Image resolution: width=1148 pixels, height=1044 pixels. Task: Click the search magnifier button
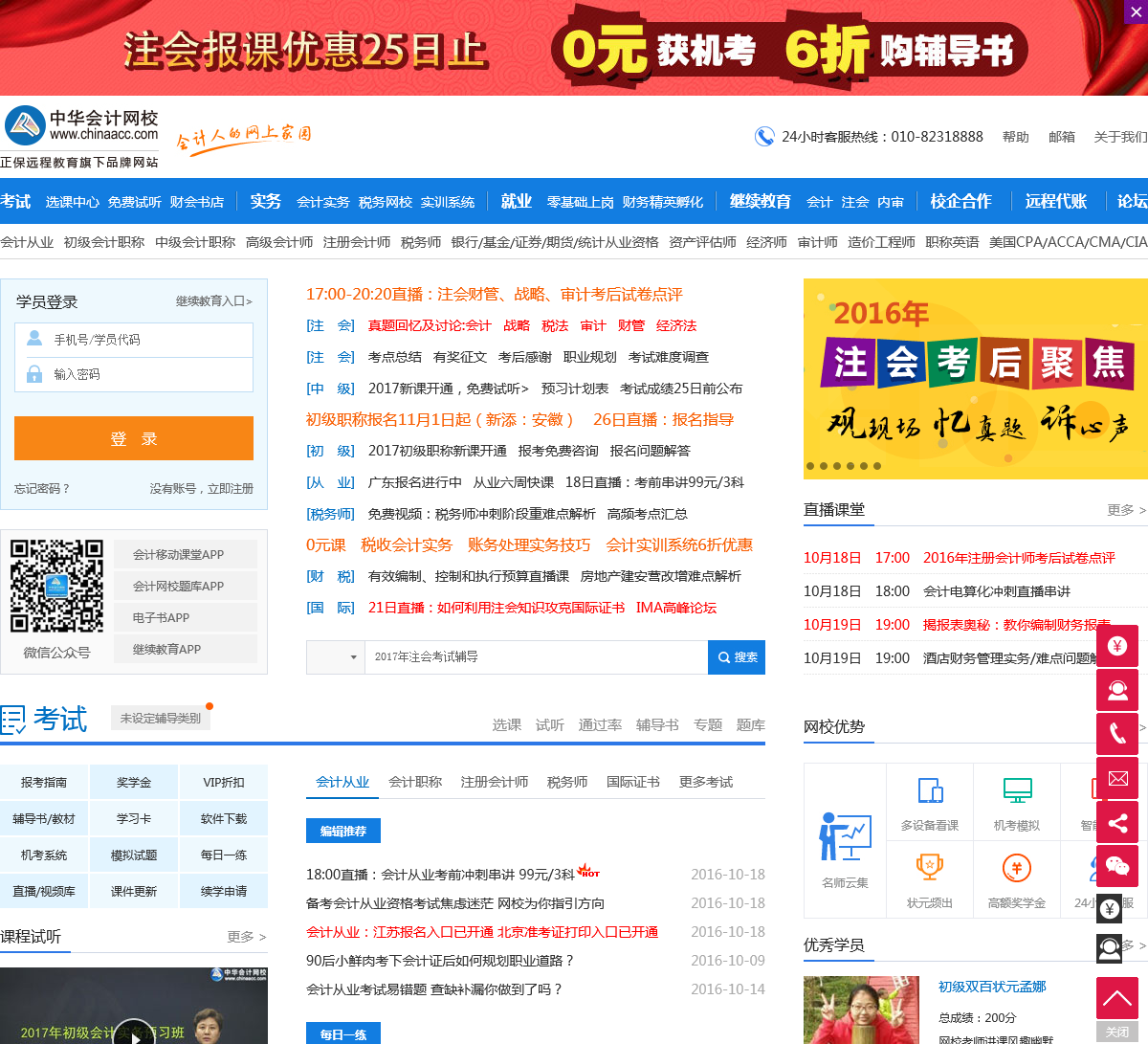(x=737, y=657)
